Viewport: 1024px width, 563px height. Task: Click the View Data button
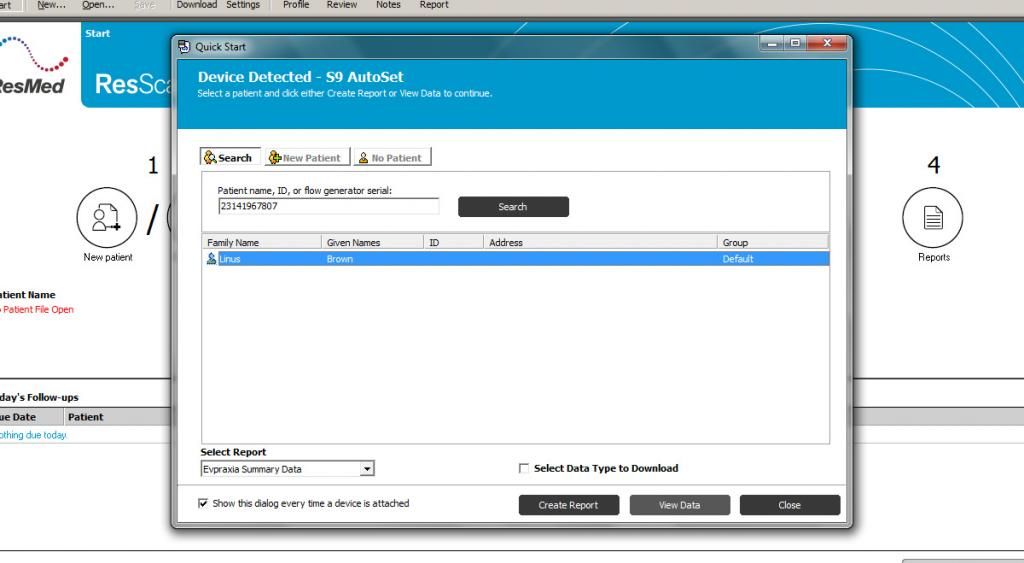pos(679,505)
